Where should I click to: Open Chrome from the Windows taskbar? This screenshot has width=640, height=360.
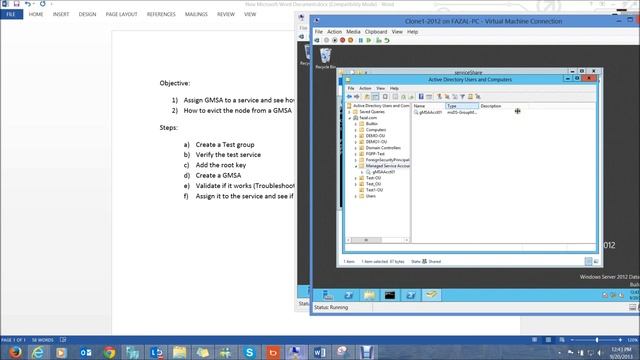109,352
